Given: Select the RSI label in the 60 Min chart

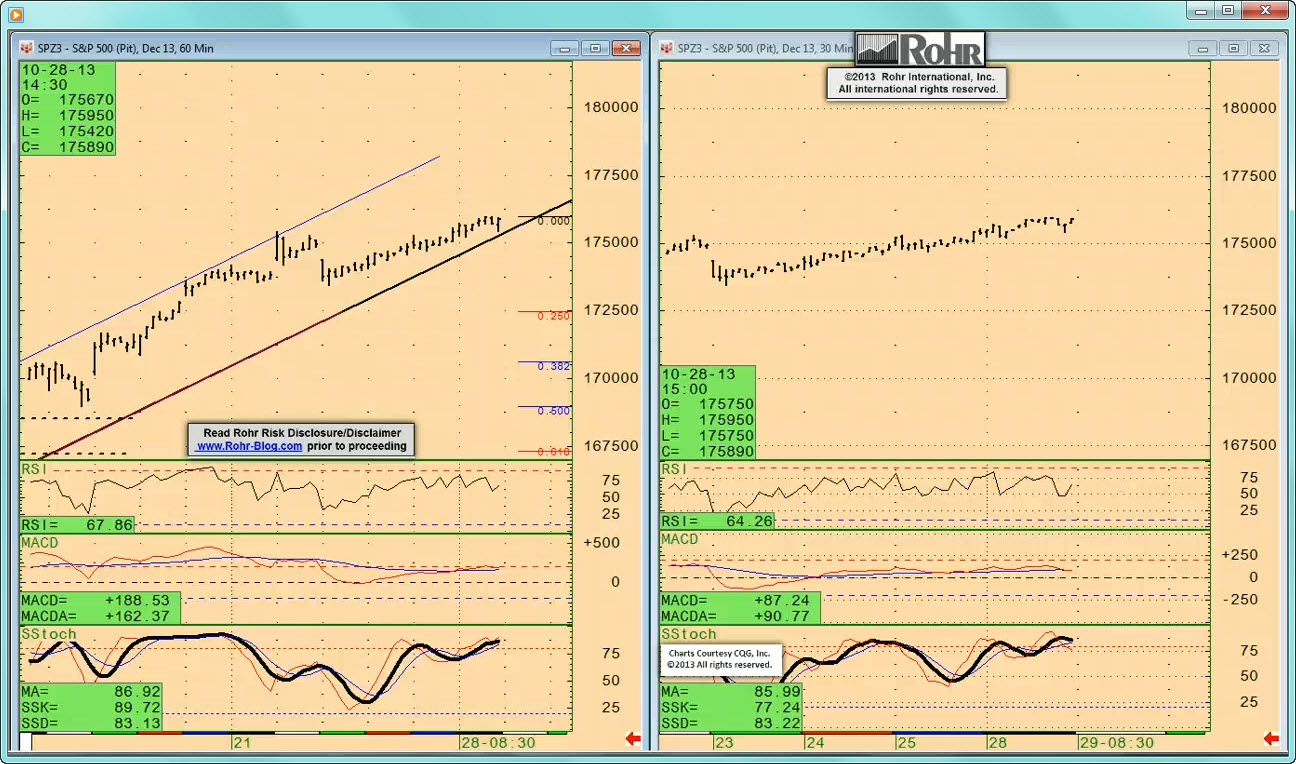Looking at the screenshot, I should point(34,469).
